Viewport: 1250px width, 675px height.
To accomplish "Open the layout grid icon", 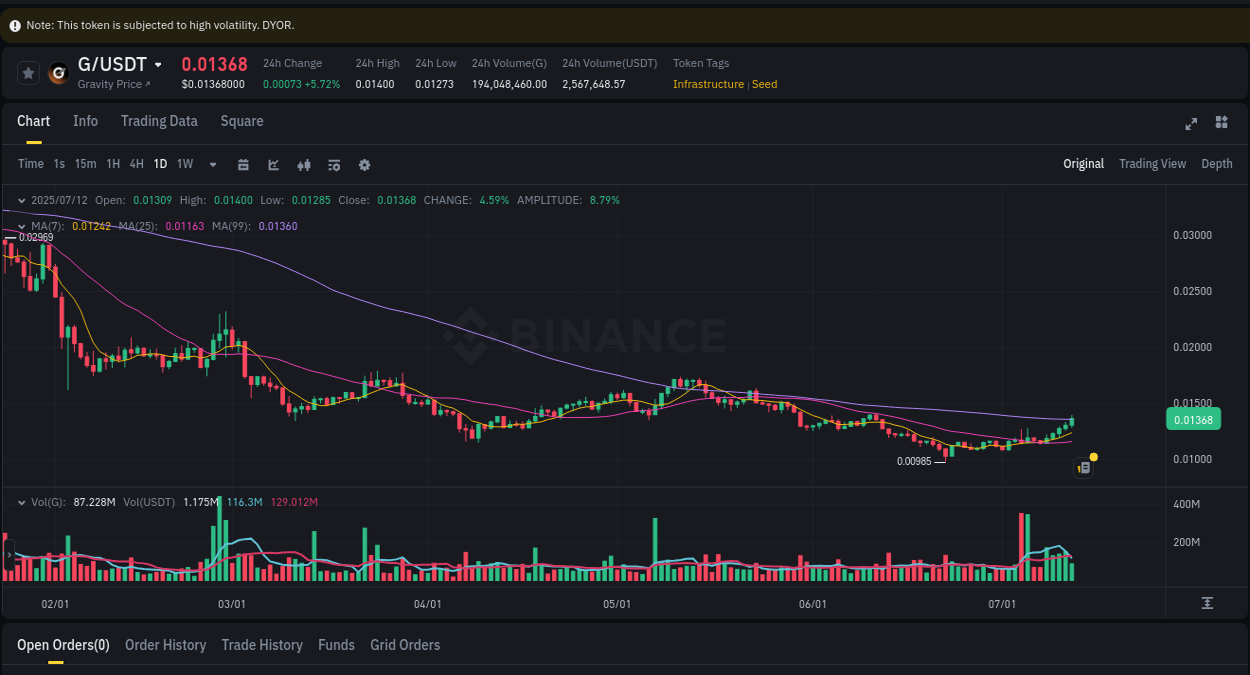I will point(1221,122).
